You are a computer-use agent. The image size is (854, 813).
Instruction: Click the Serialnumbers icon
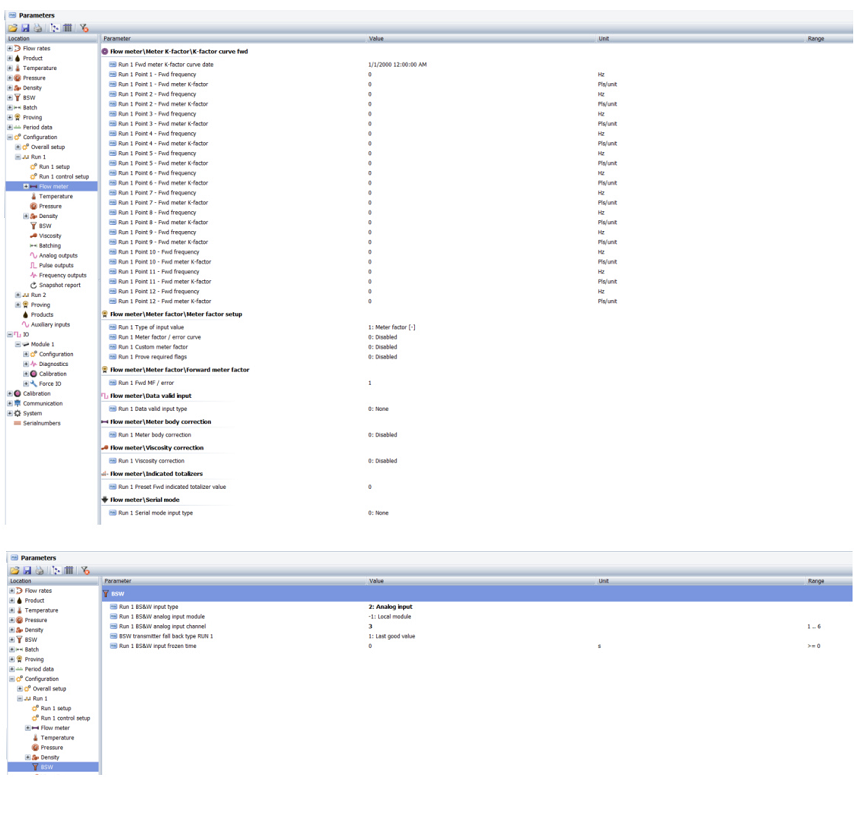pyautogui.click(x=17, y=423)
